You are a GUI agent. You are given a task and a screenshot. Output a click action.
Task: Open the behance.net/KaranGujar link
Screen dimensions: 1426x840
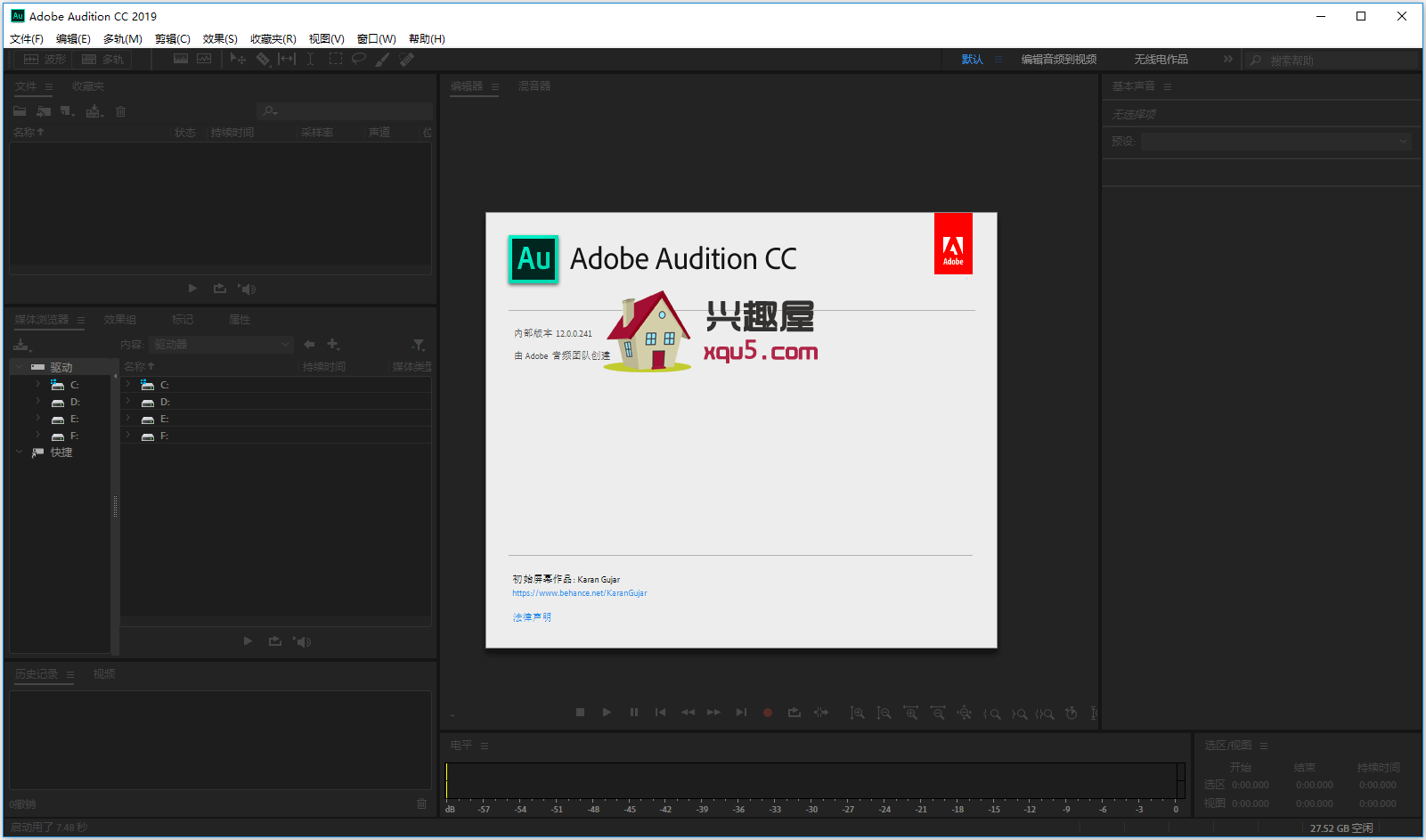[580, 593]
